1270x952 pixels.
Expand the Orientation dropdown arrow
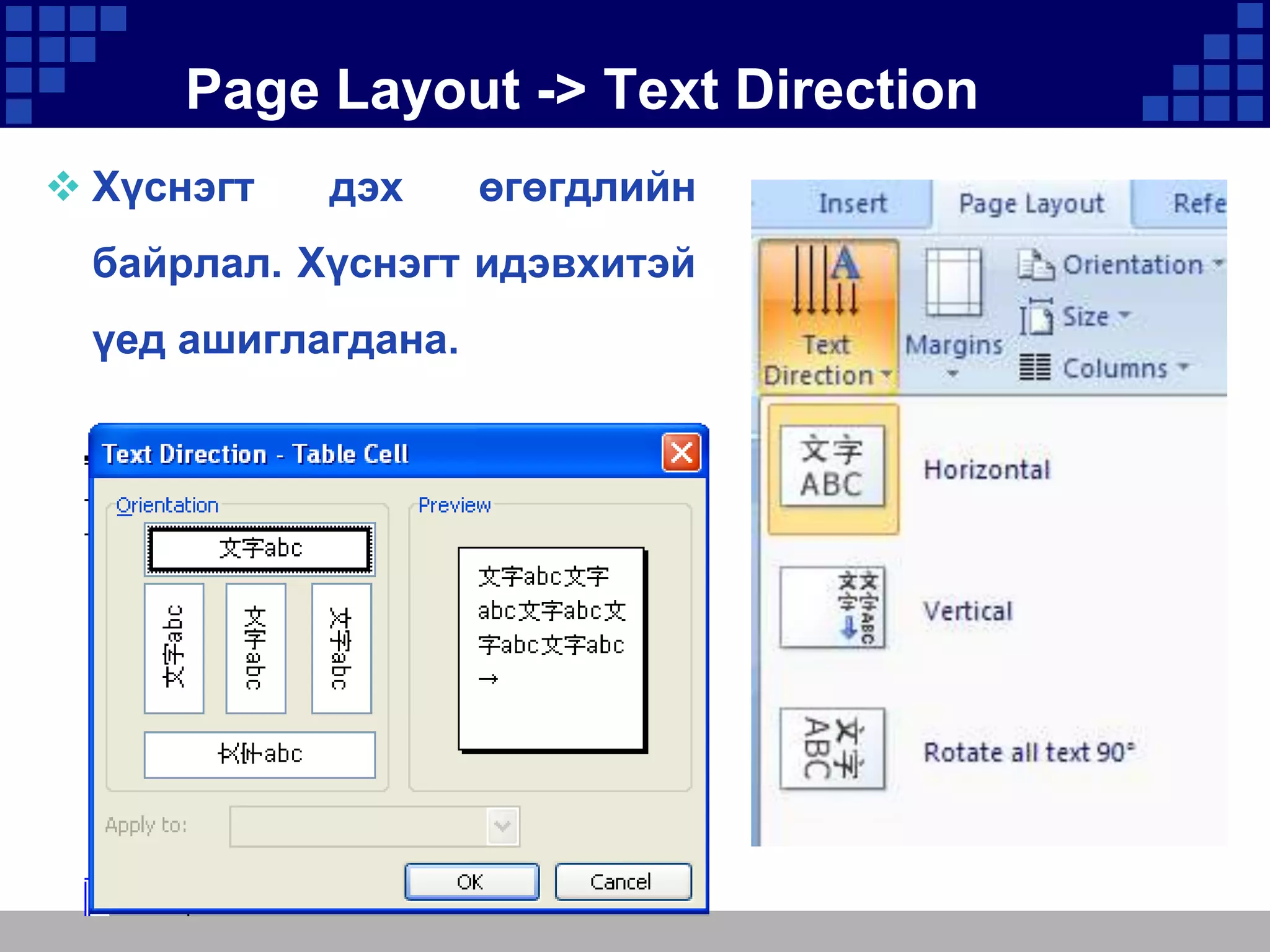coord(1218,263)
